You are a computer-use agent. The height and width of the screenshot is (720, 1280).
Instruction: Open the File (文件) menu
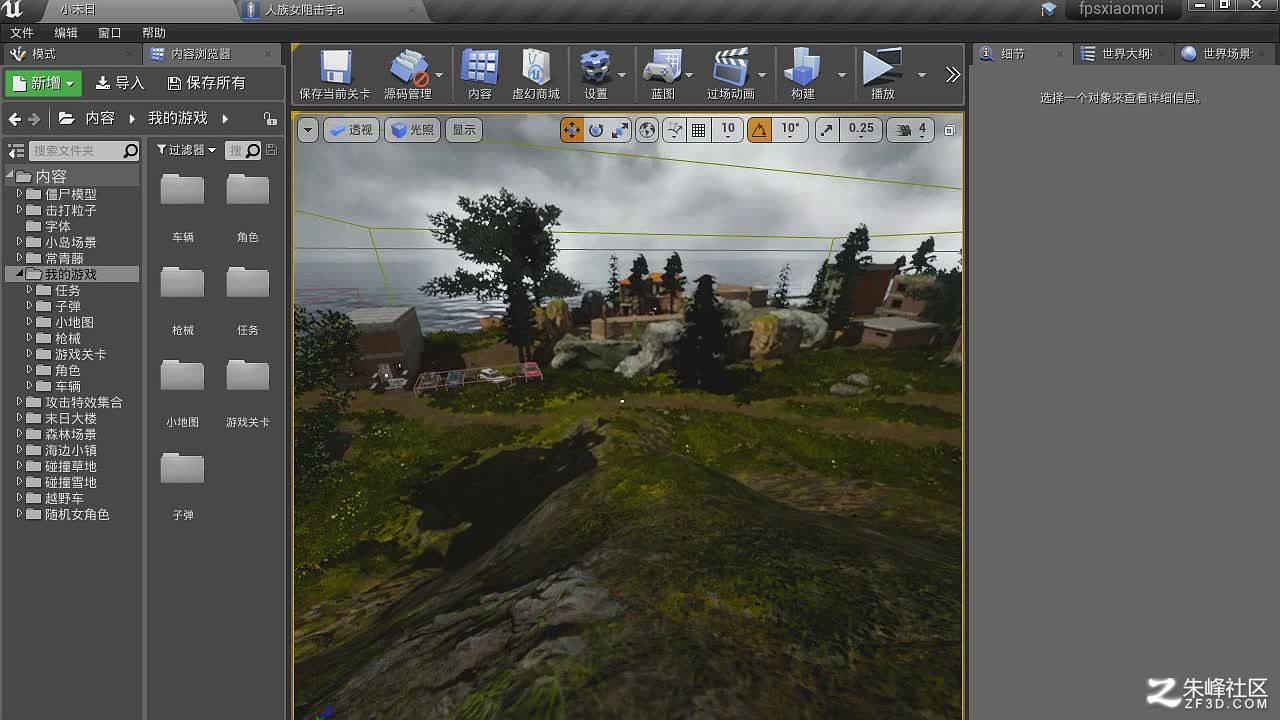pos(21,33)
